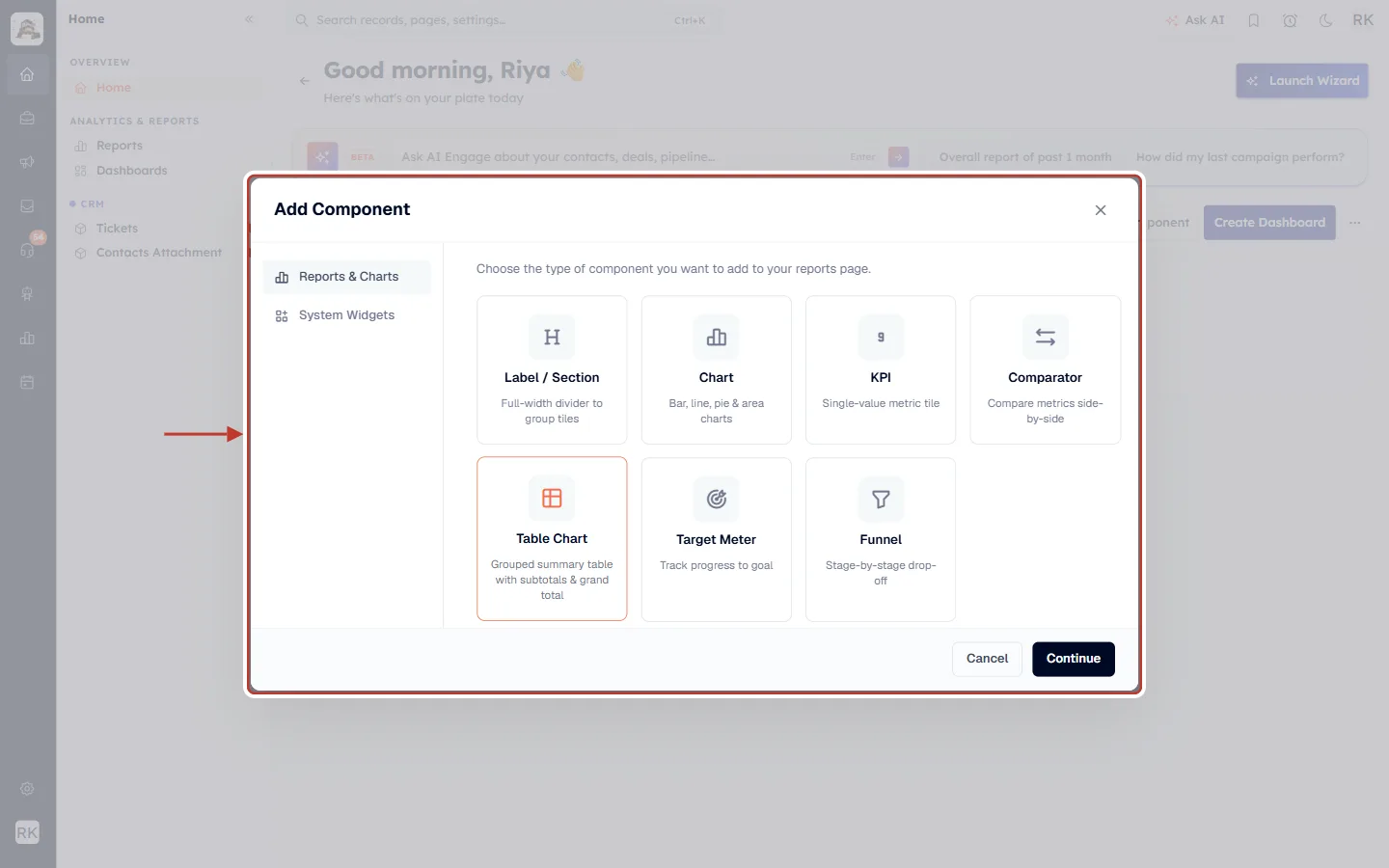Screen dimensions: 1389x868
Task: Click the Launch Wizard button
Action: (x=1302, y=81)
